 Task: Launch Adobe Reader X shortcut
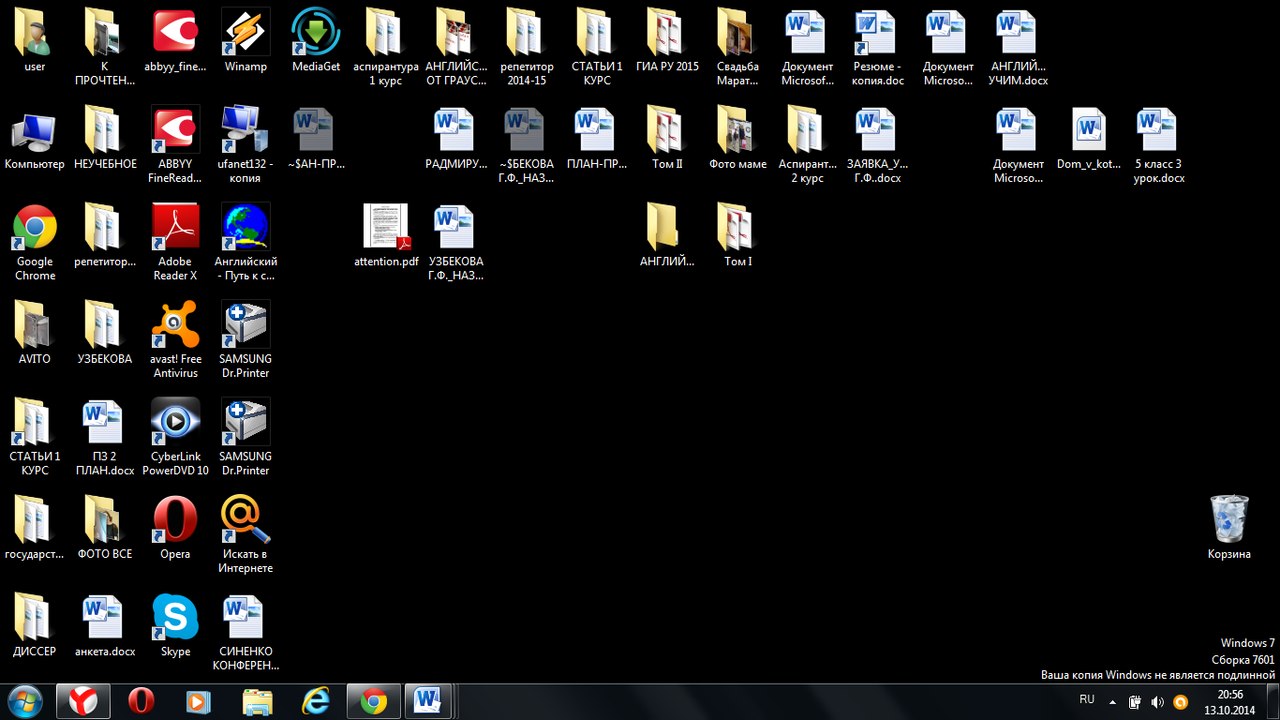click(x=175, y=241)
